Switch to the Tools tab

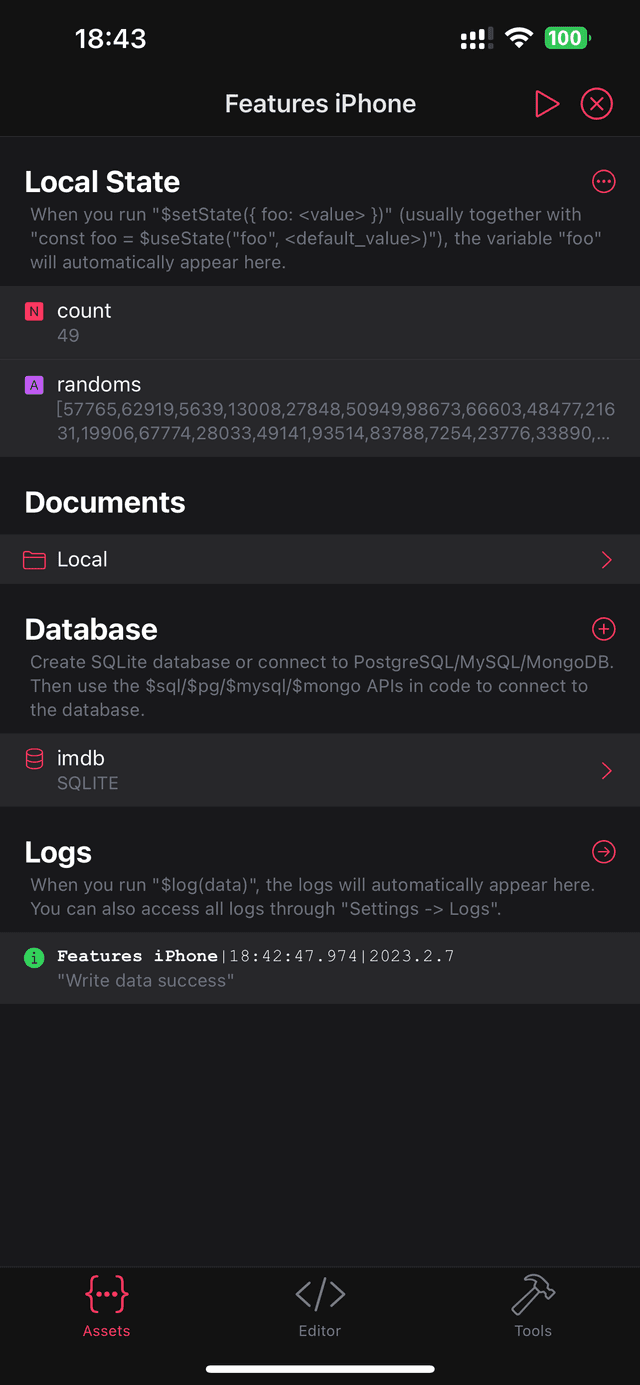click(x=533, y=1306)
